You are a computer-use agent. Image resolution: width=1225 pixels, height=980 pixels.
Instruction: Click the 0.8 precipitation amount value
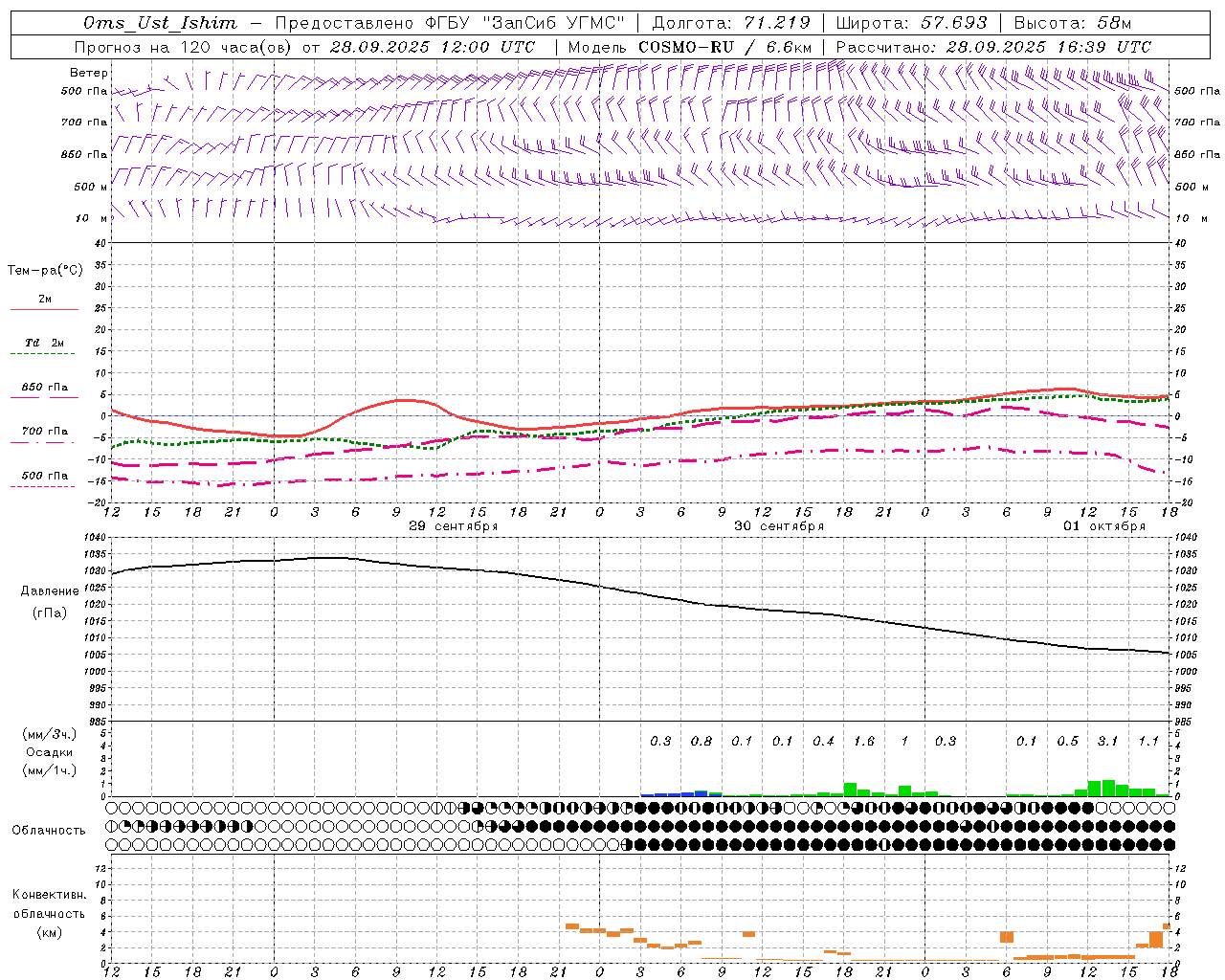coord(702,741)
